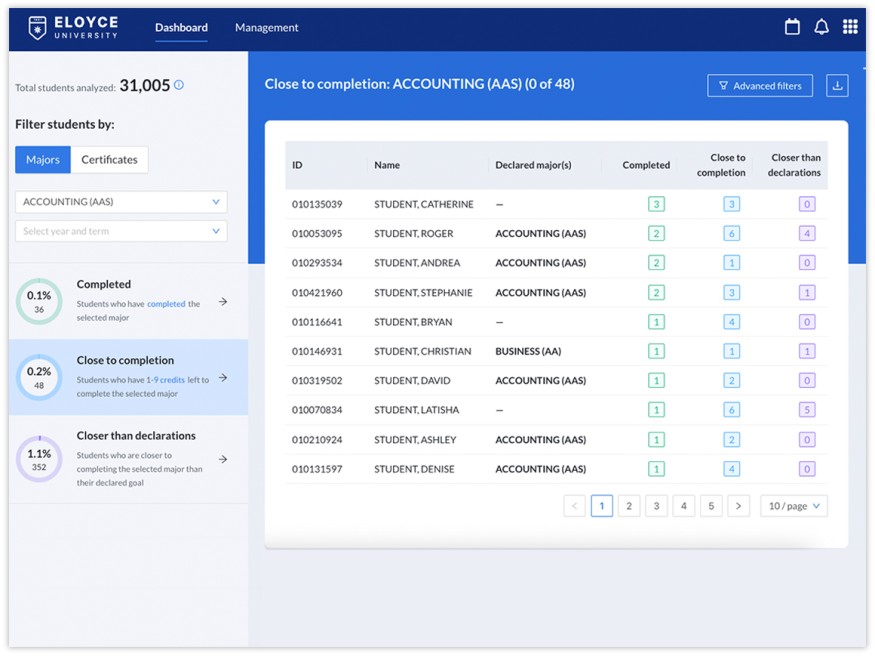Open the 10 / page size dropdown
Screen dimensions: 875x656
click(x=794, y=506)
